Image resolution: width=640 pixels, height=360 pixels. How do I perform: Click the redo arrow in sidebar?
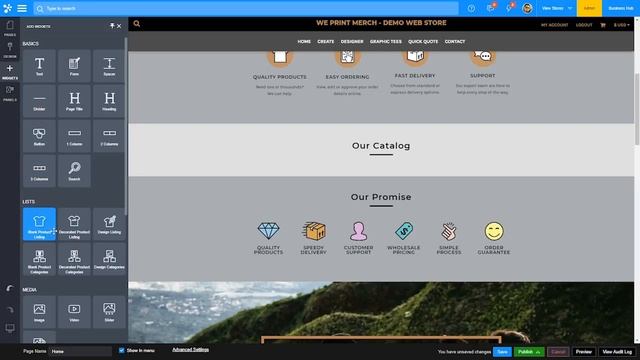(x=10, y=309)
